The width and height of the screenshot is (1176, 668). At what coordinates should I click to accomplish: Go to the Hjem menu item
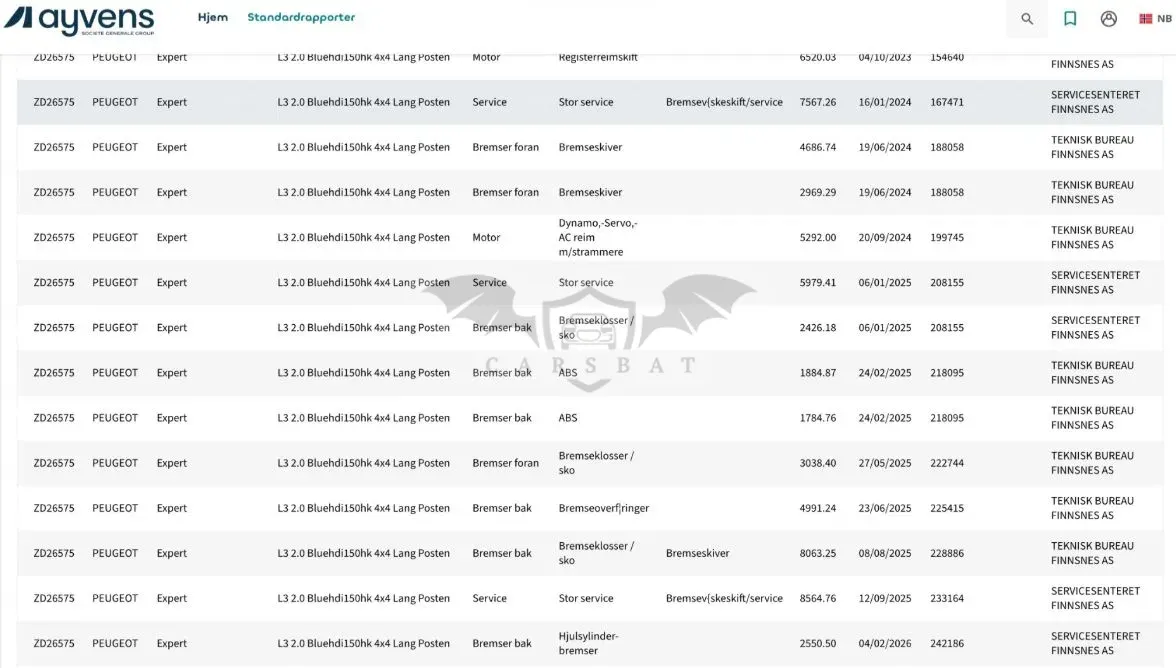(x=213, y=17)
